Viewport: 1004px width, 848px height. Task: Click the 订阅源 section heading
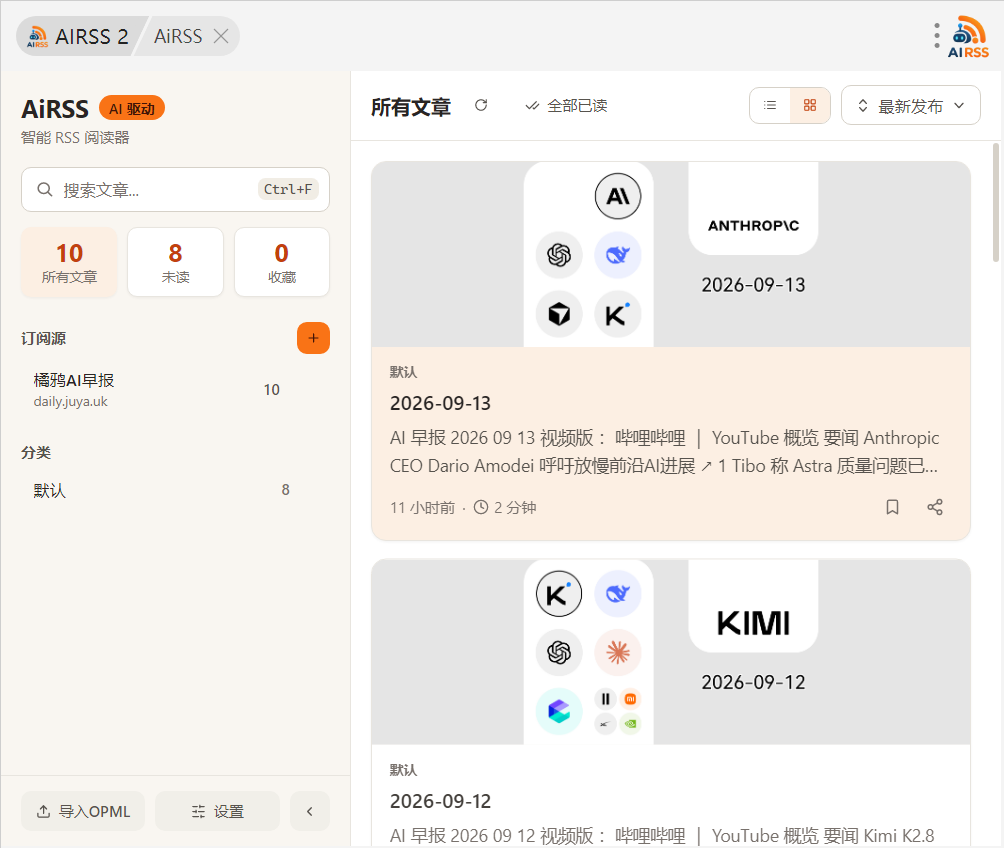click(x=44, y=338)
